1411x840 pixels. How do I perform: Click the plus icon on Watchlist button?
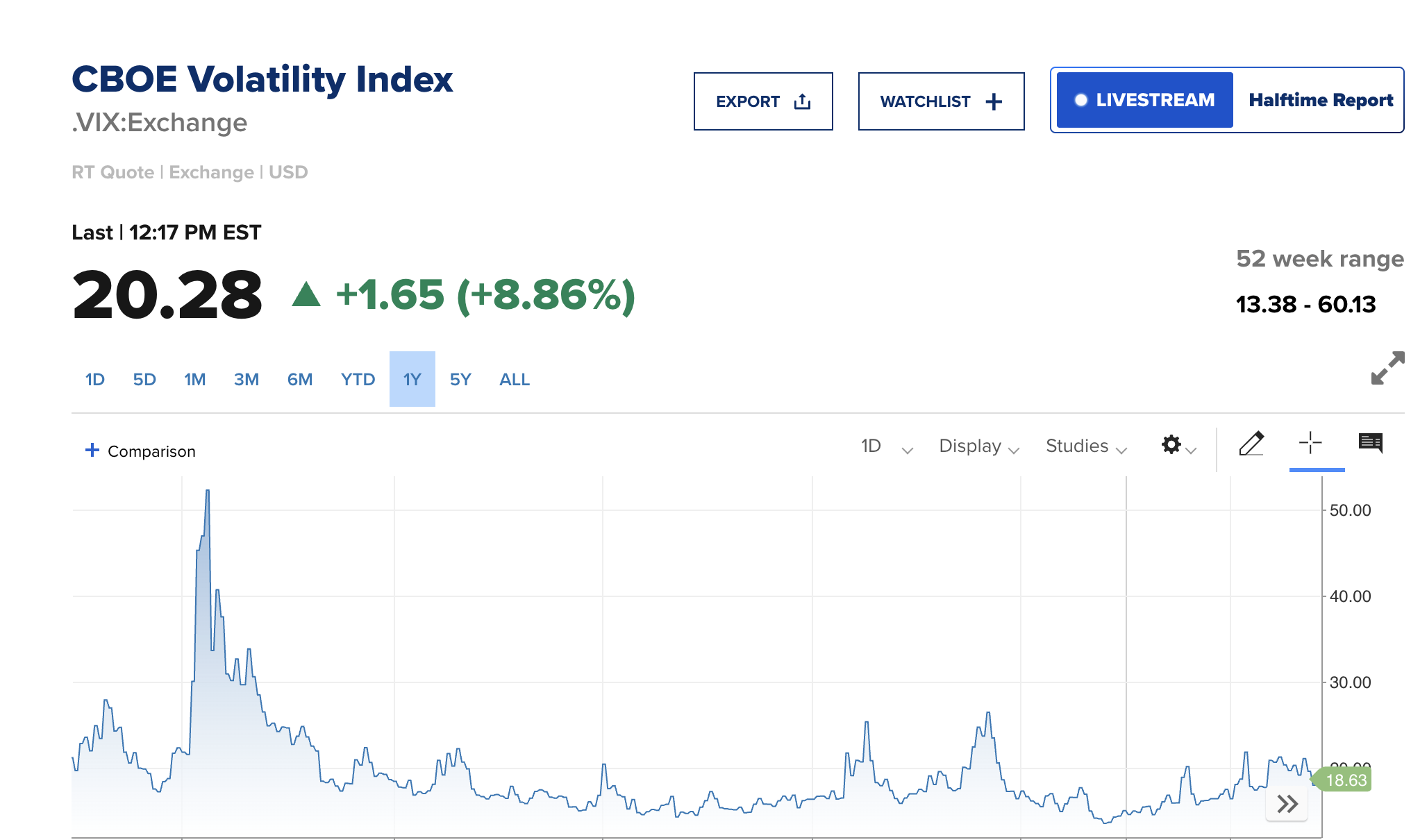(994, 101)
